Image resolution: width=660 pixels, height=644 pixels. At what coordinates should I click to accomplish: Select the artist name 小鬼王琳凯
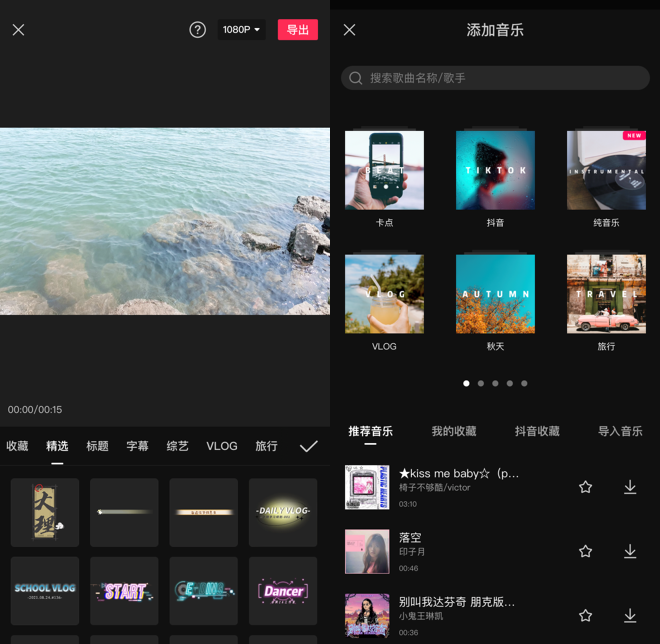[x=421, y=616]
